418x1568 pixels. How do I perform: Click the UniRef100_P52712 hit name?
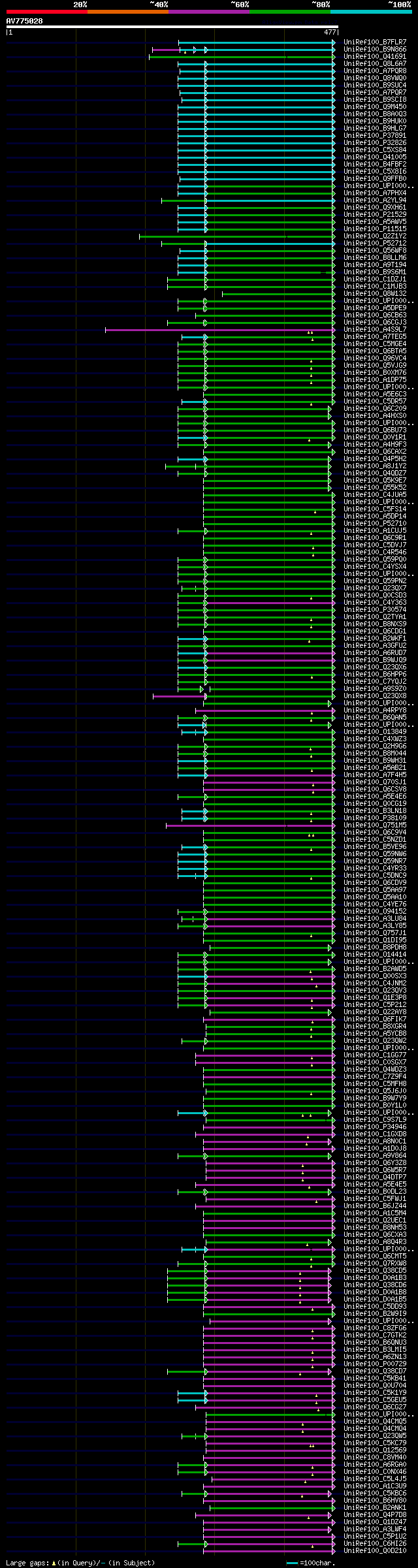[x=375, y=243]
